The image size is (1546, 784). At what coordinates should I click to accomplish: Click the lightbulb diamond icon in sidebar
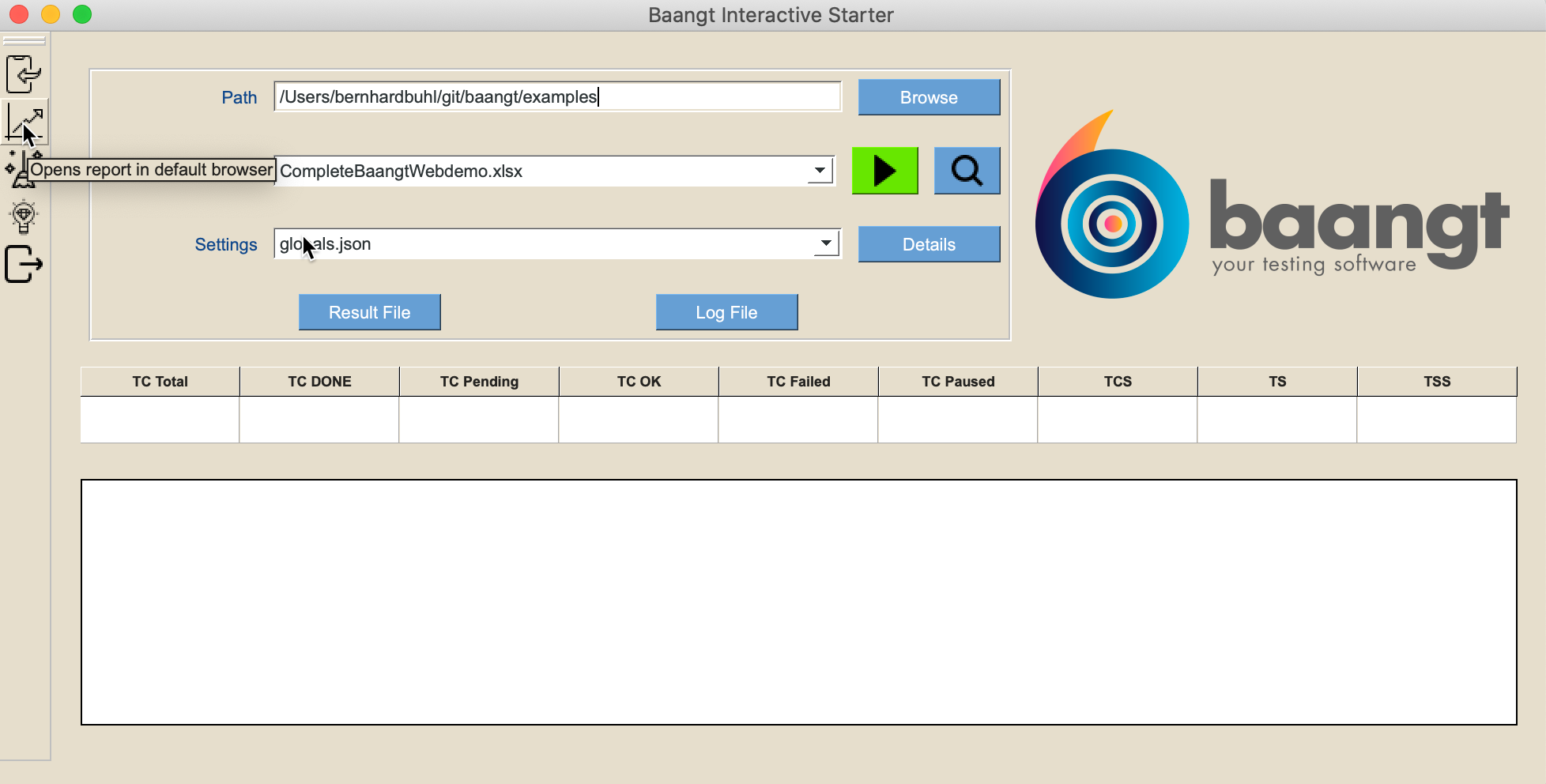pos(24,217)
